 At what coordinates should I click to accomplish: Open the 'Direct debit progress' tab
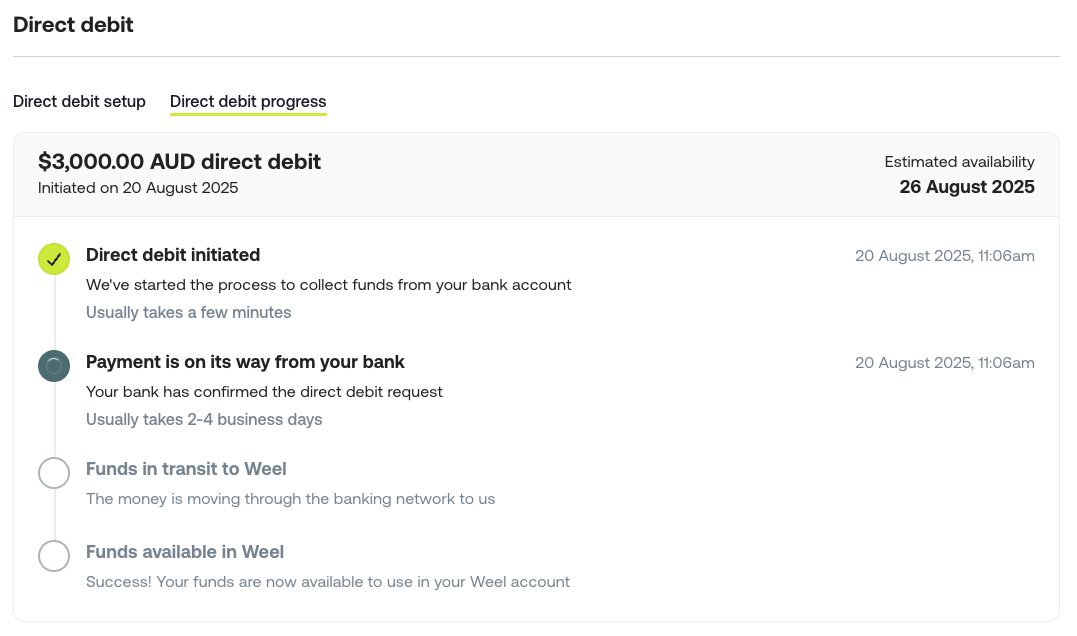click(x=248, y=101)
